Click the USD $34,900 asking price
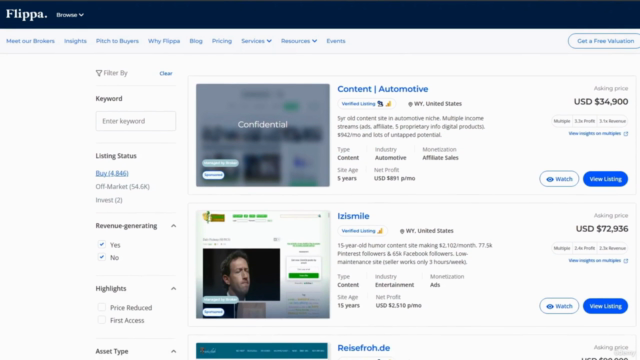Viewport: 640px width, 360px height. (x=601, y=102)
